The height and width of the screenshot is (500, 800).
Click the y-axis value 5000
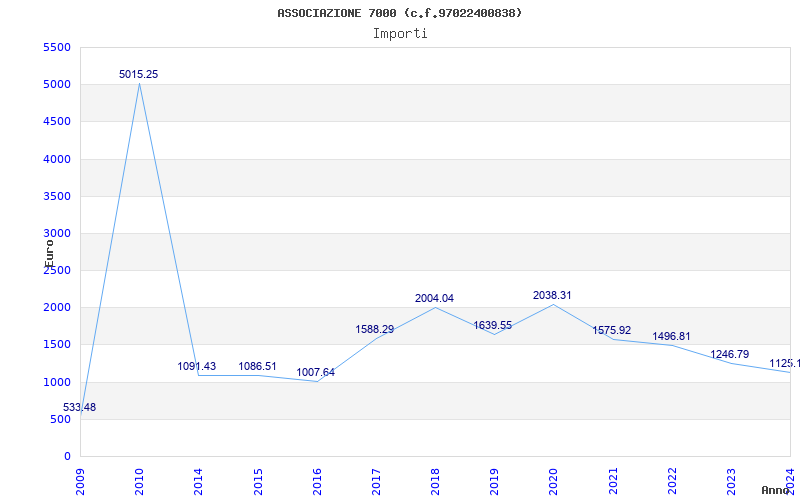pyautogui.click(x=57, y=85)
